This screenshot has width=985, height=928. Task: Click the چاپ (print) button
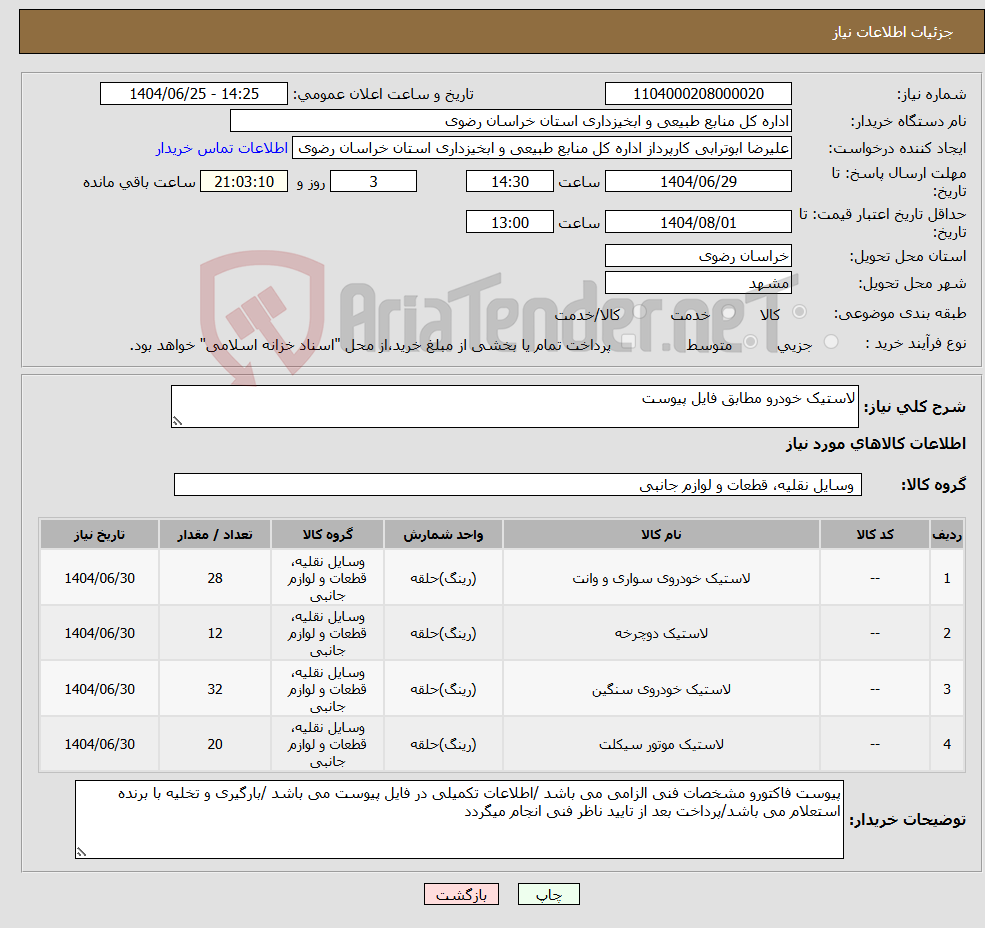click(548, 894)
